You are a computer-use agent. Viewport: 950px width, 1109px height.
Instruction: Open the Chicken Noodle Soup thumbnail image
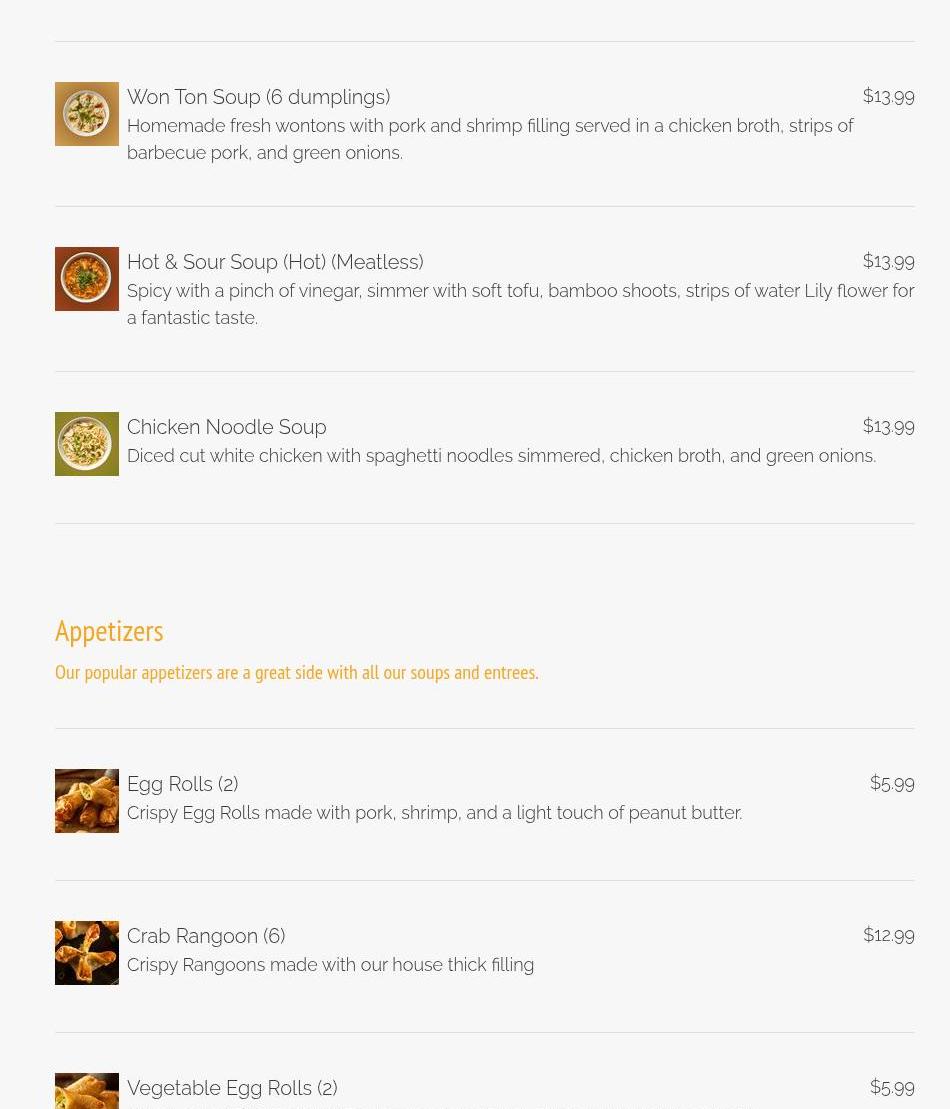[x=87, y=444]
